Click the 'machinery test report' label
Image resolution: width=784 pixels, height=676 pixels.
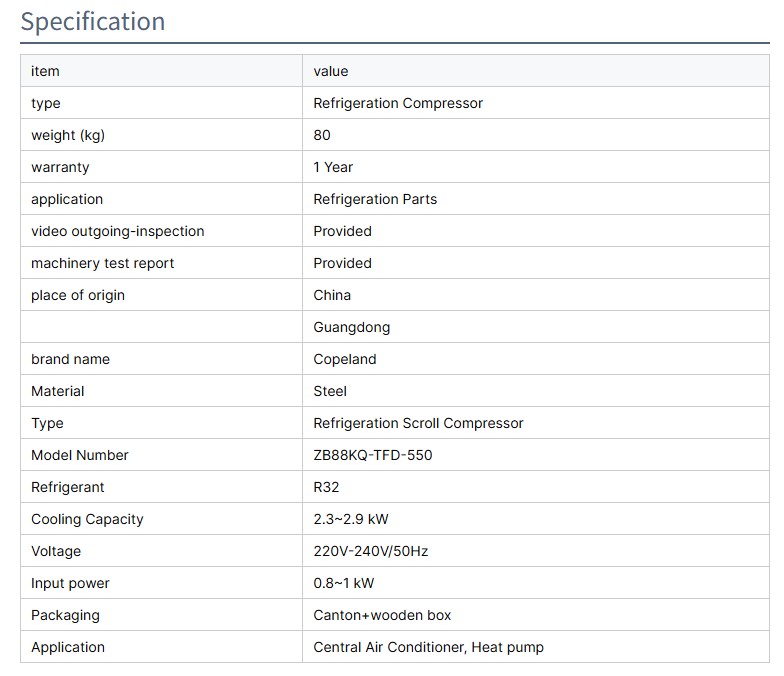click(x=102, y=263)
